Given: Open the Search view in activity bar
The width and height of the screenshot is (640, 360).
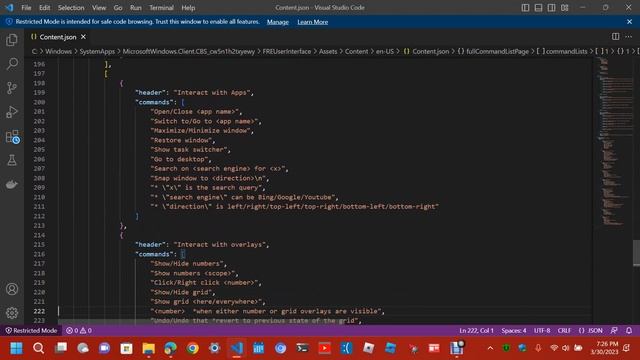Looking at the screenshot, I should (x=12, y=64).
